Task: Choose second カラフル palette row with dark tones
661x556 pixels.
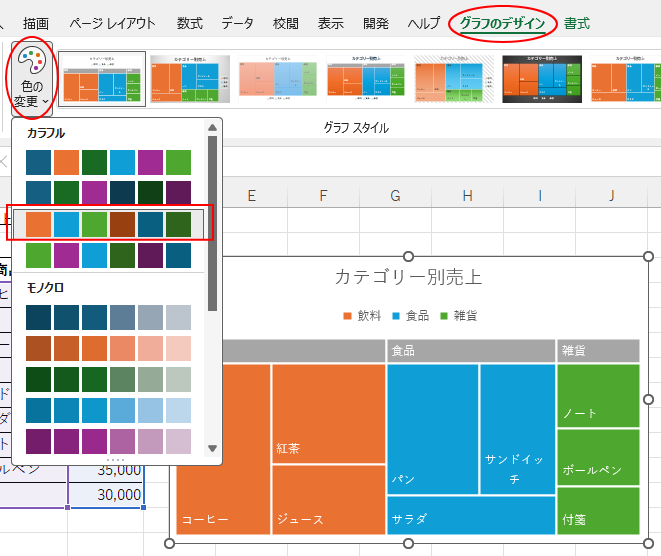Action: pos(108,193)
